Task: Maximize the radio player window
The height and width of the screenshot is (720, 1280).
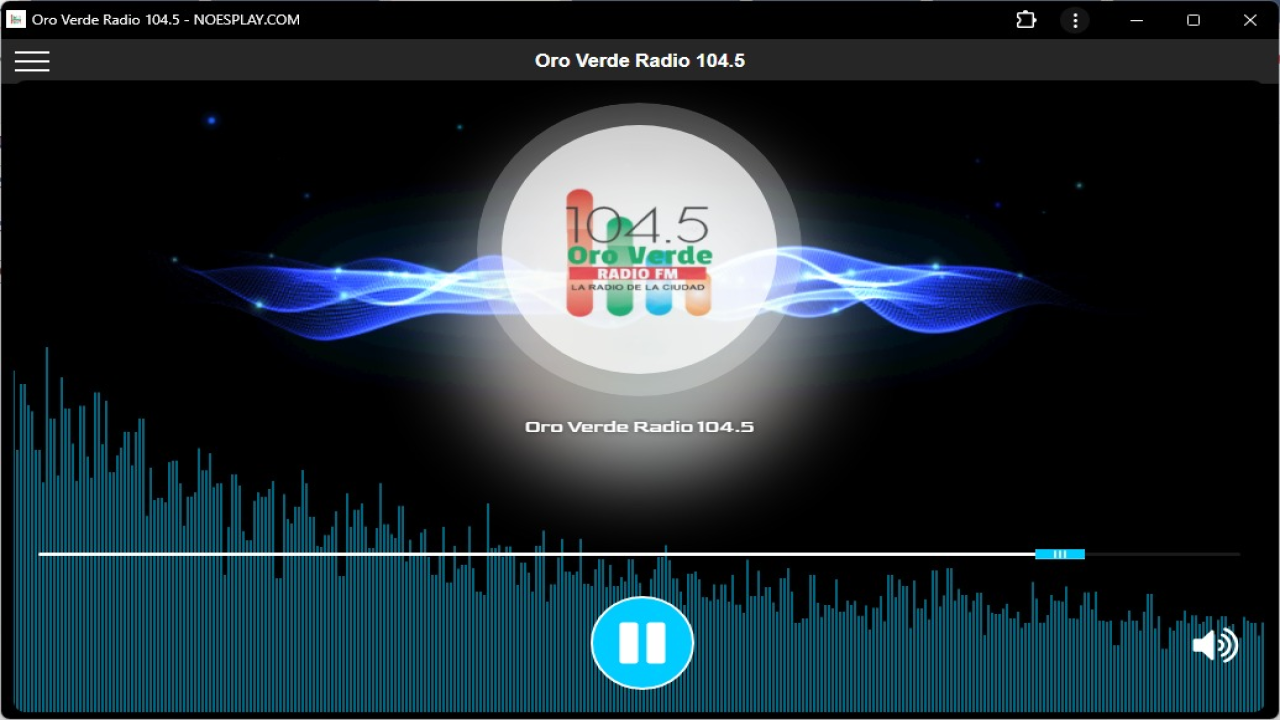Action: (1193, 20)
